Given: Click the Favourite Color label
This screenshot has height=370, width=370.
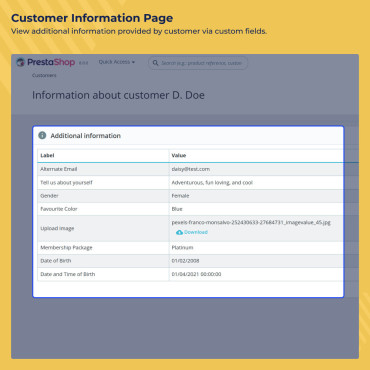Looking at the screenshot, I should point(59,209).
